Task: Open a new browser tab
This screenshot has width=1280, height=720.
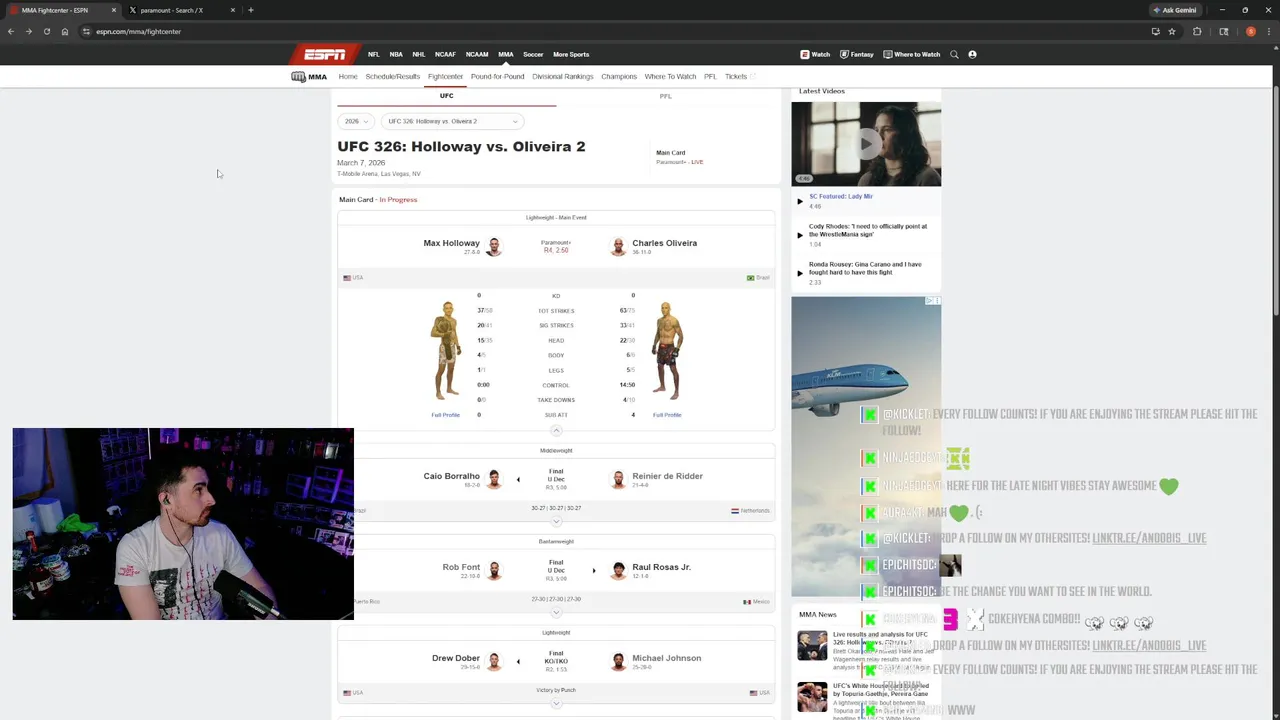Action: click(x=250, y=10)
